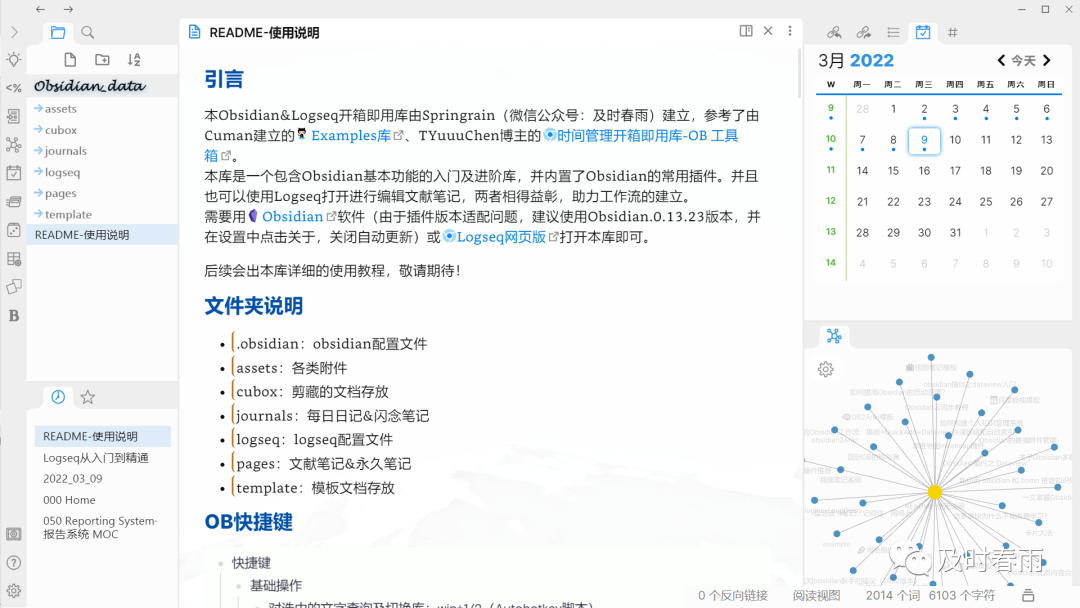This screenshot has width=1080, height=608.
Task: Maximize the Obsidian window
Action: (1046, 9)
